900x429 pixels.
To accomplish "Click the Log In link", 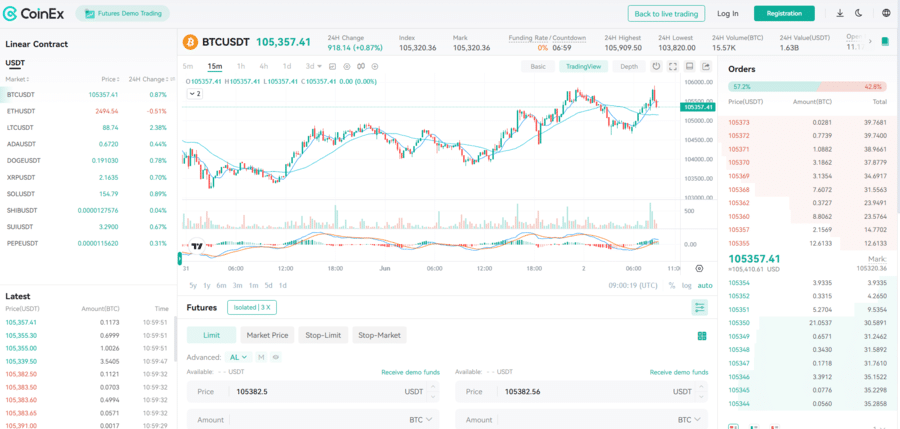I will pos(728,13).
